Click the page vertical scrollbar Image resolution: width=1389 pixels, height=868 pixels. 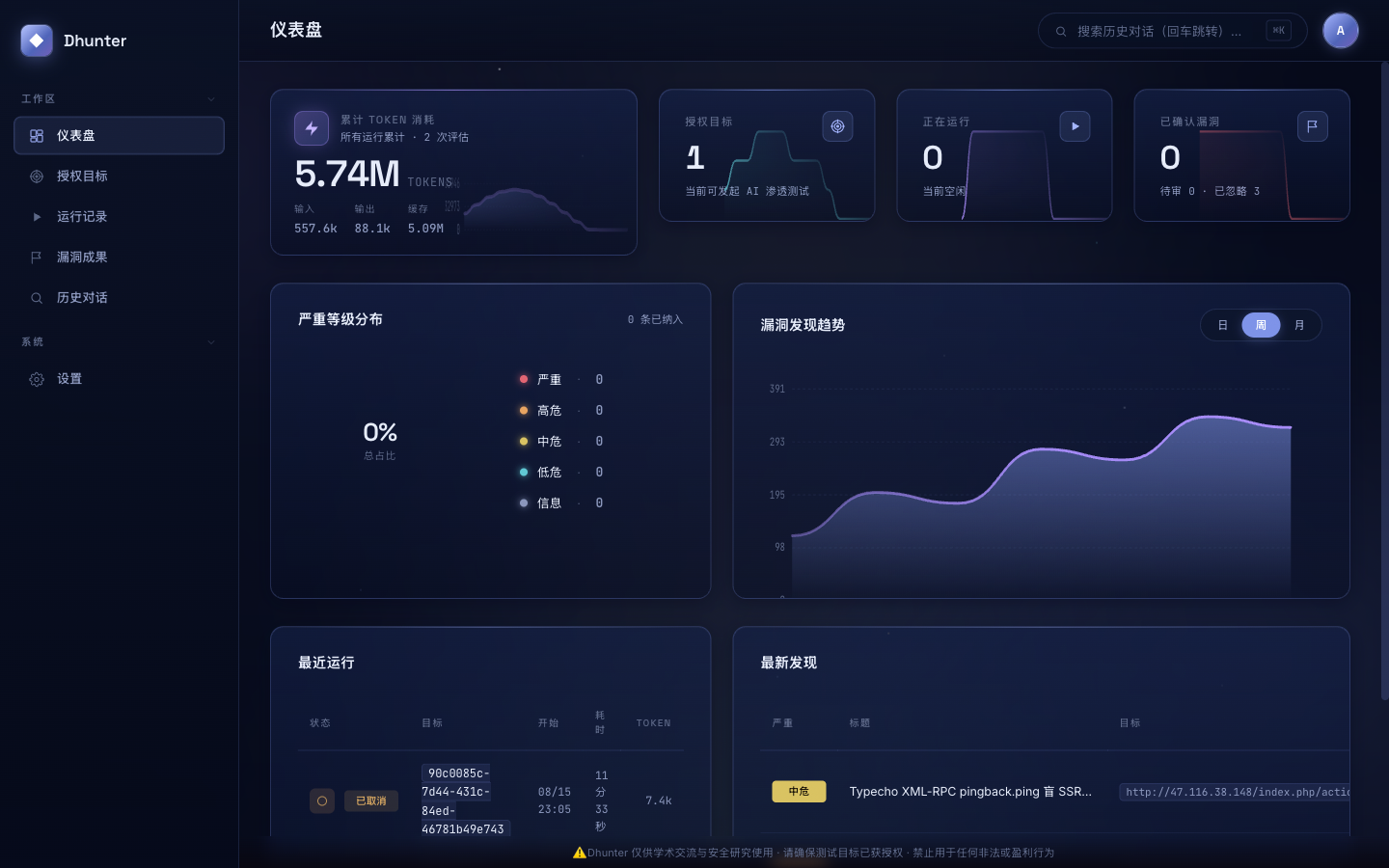tap(1384, 381)
